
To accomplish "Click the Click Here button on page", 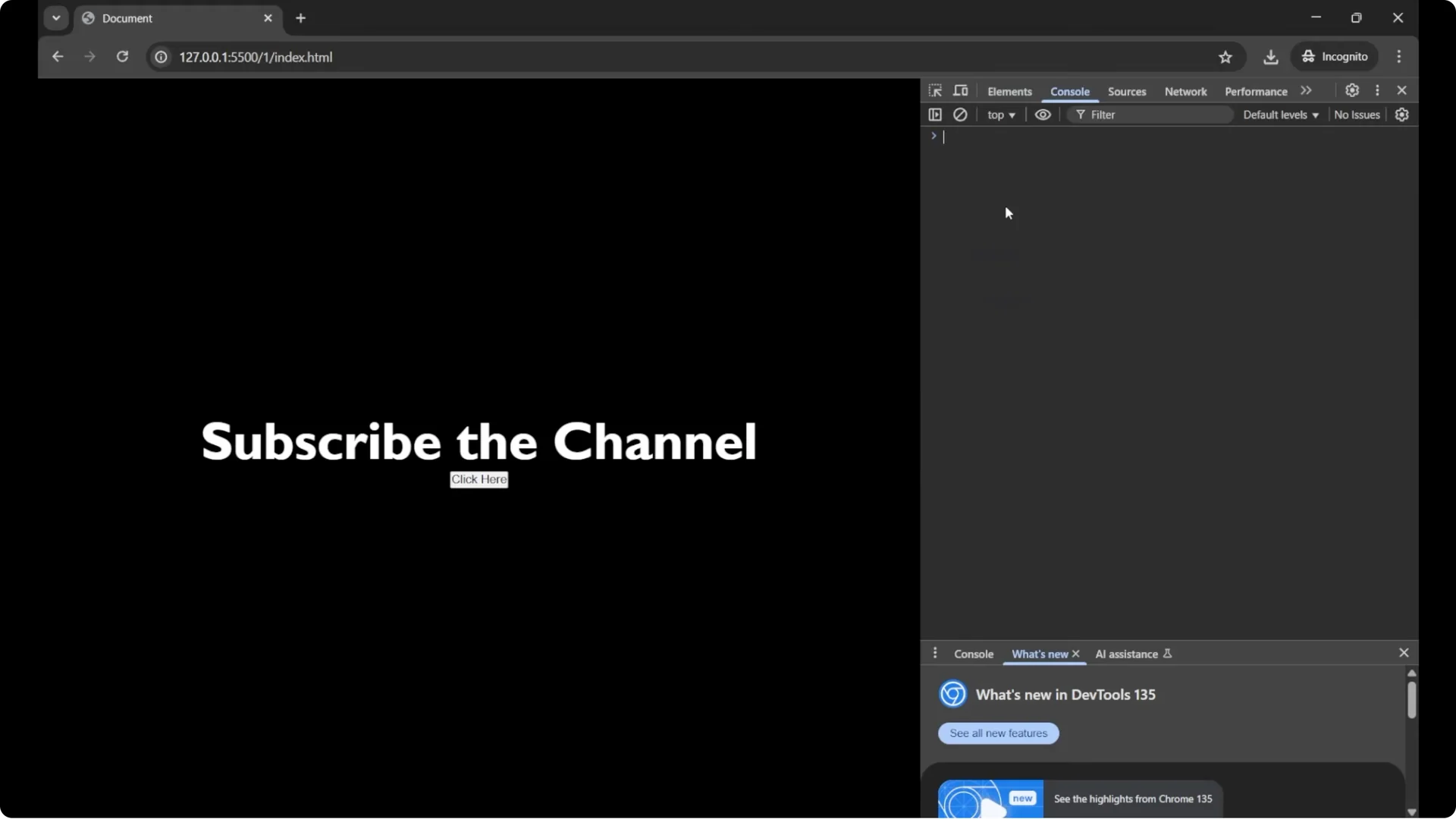I will click(x=479, y=479).
